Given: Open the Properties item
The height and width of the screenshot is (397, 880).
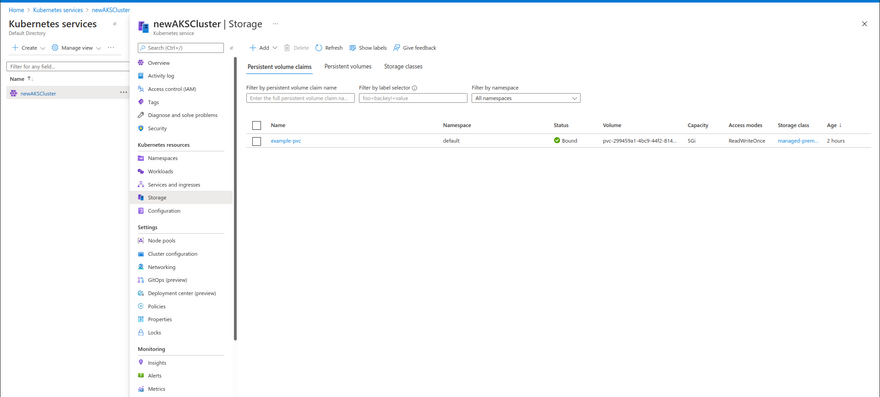Looking at the screenshot, I should click(159, 320).
